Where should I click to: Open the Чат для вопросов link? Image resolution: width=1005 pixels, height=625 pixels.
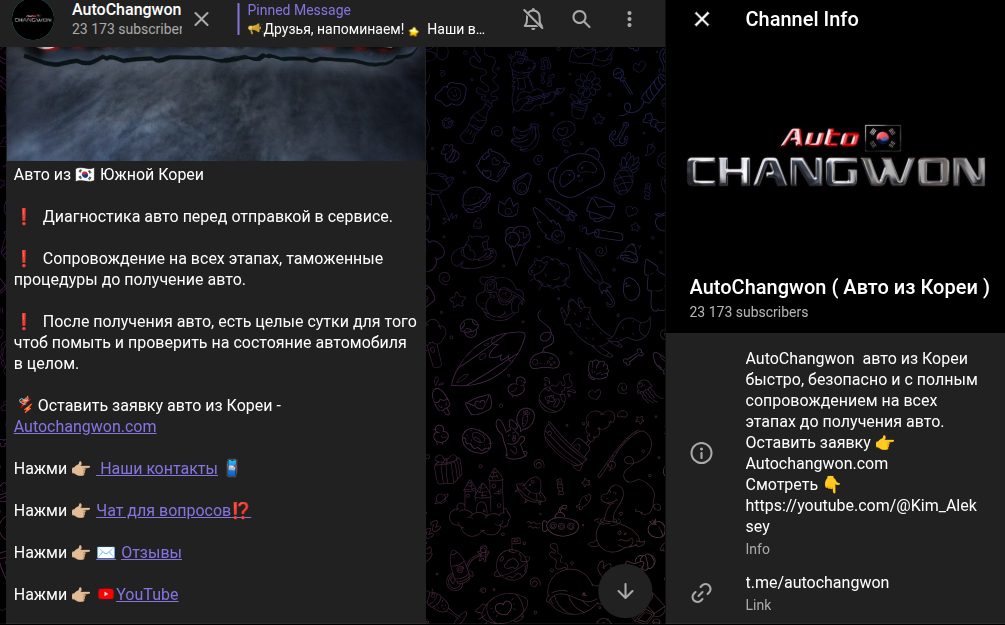[163, 510]
